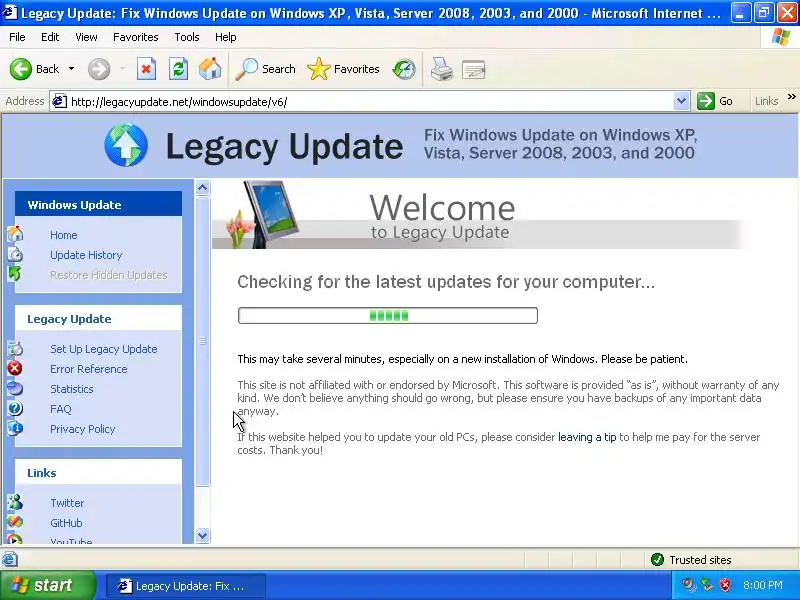800x600 pixels.
Task: Open the View menu
Action: coord(86,37)
